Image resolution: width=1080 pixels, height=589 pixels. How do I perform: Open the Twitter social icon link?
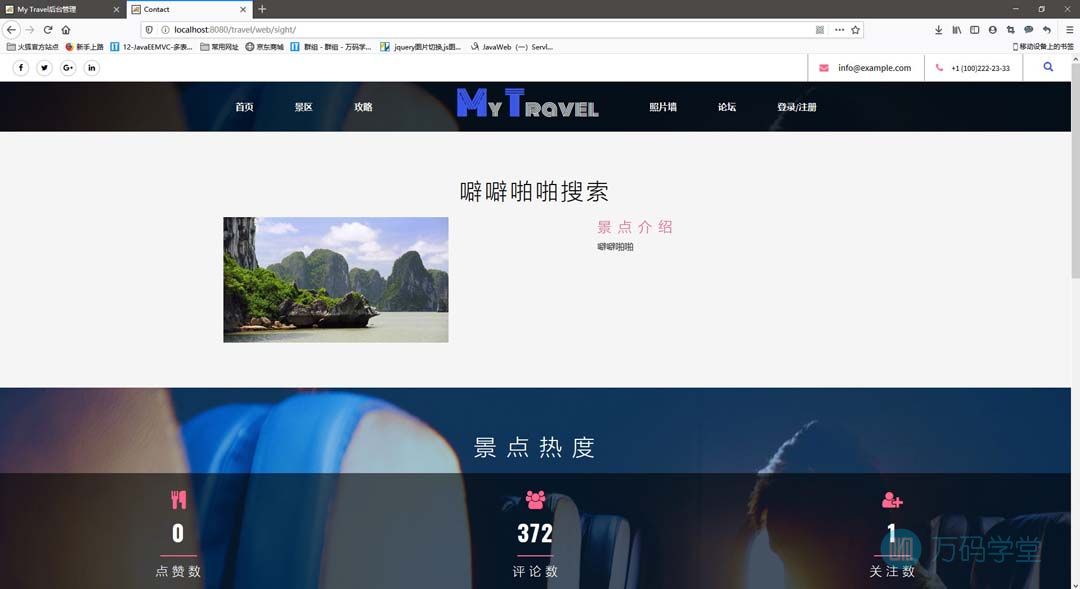tap(44, 68)
